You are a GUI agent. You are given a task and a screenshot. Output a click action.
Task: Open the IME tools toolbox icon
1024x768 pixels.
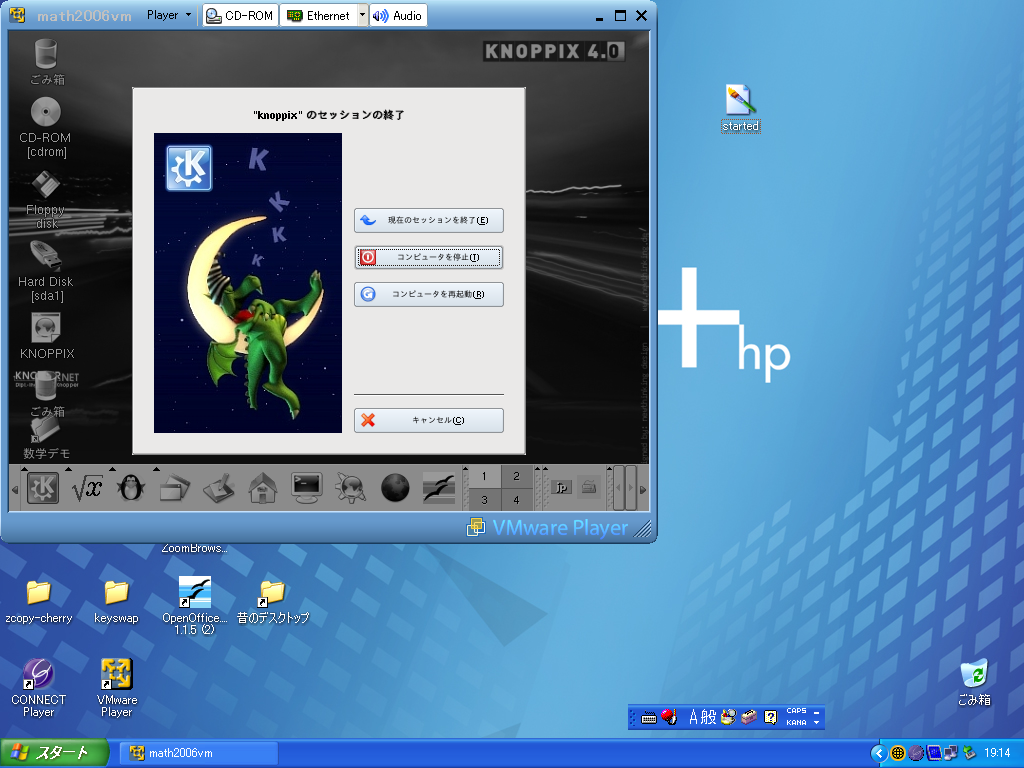point(749,717)
